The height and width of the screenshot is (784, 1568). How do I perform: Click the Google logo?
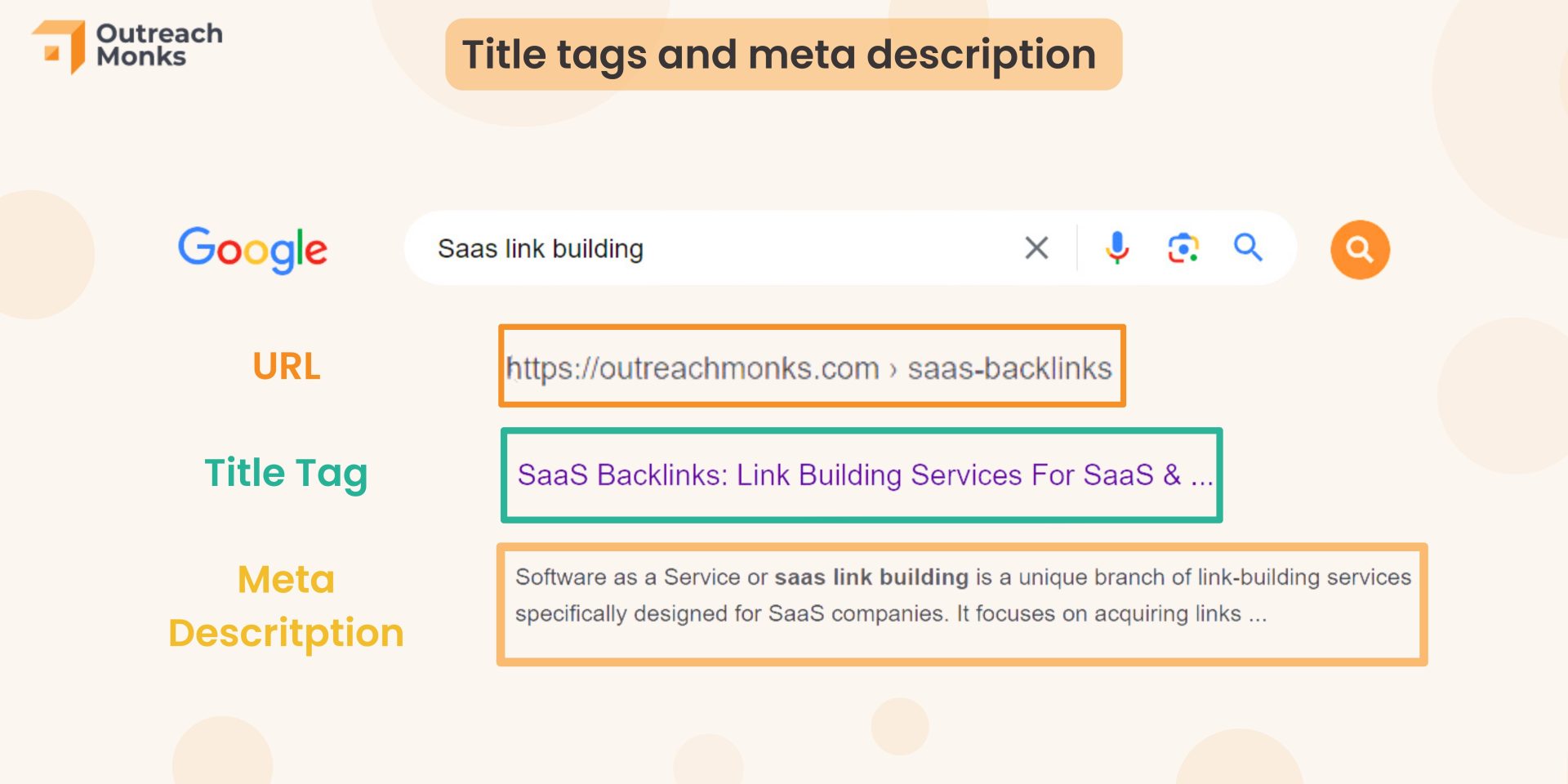252,250
